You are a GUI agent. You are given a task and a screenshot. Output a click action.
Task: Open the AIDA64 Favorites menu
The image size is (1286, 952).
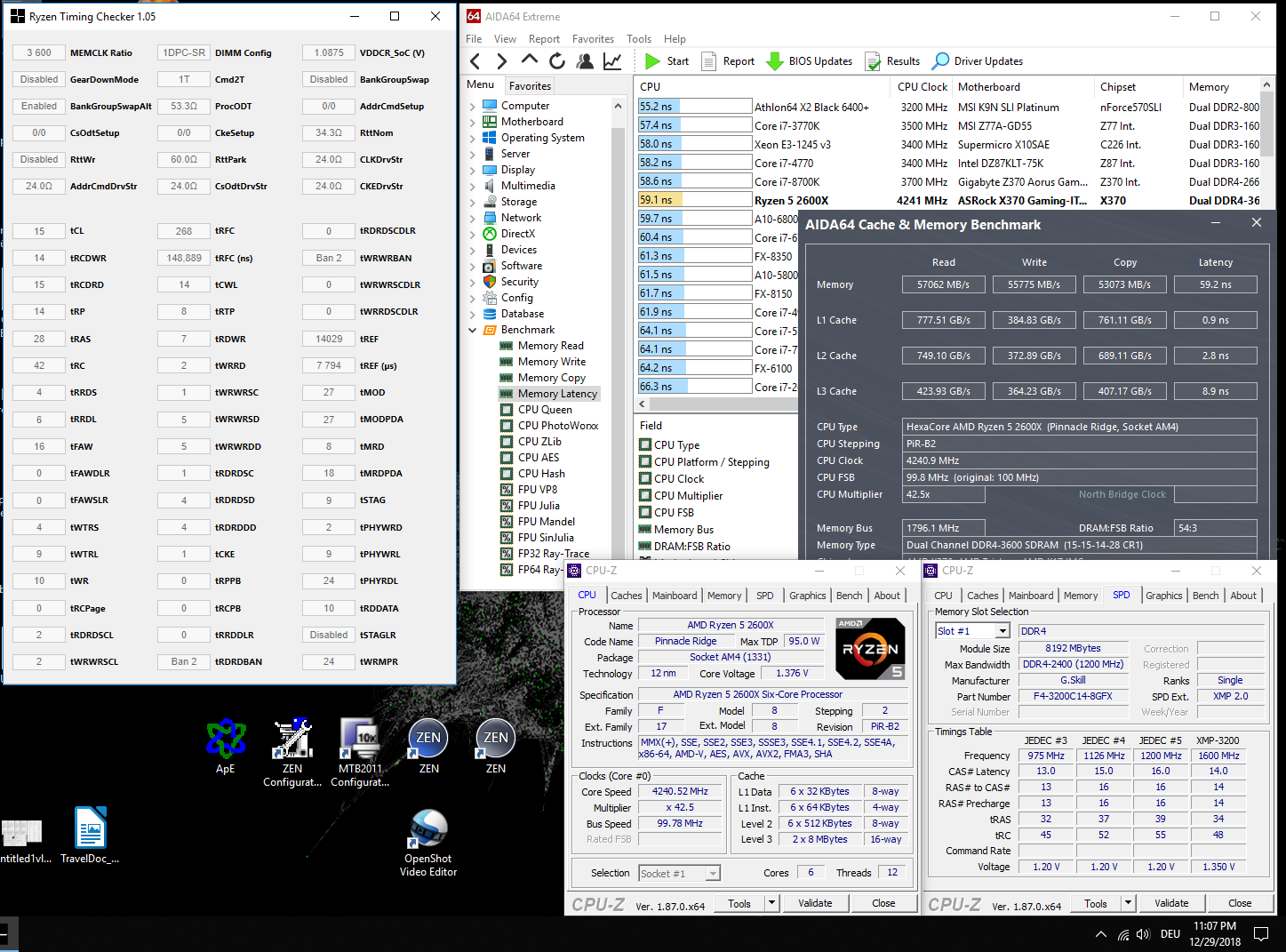click(x=593, y=39)
